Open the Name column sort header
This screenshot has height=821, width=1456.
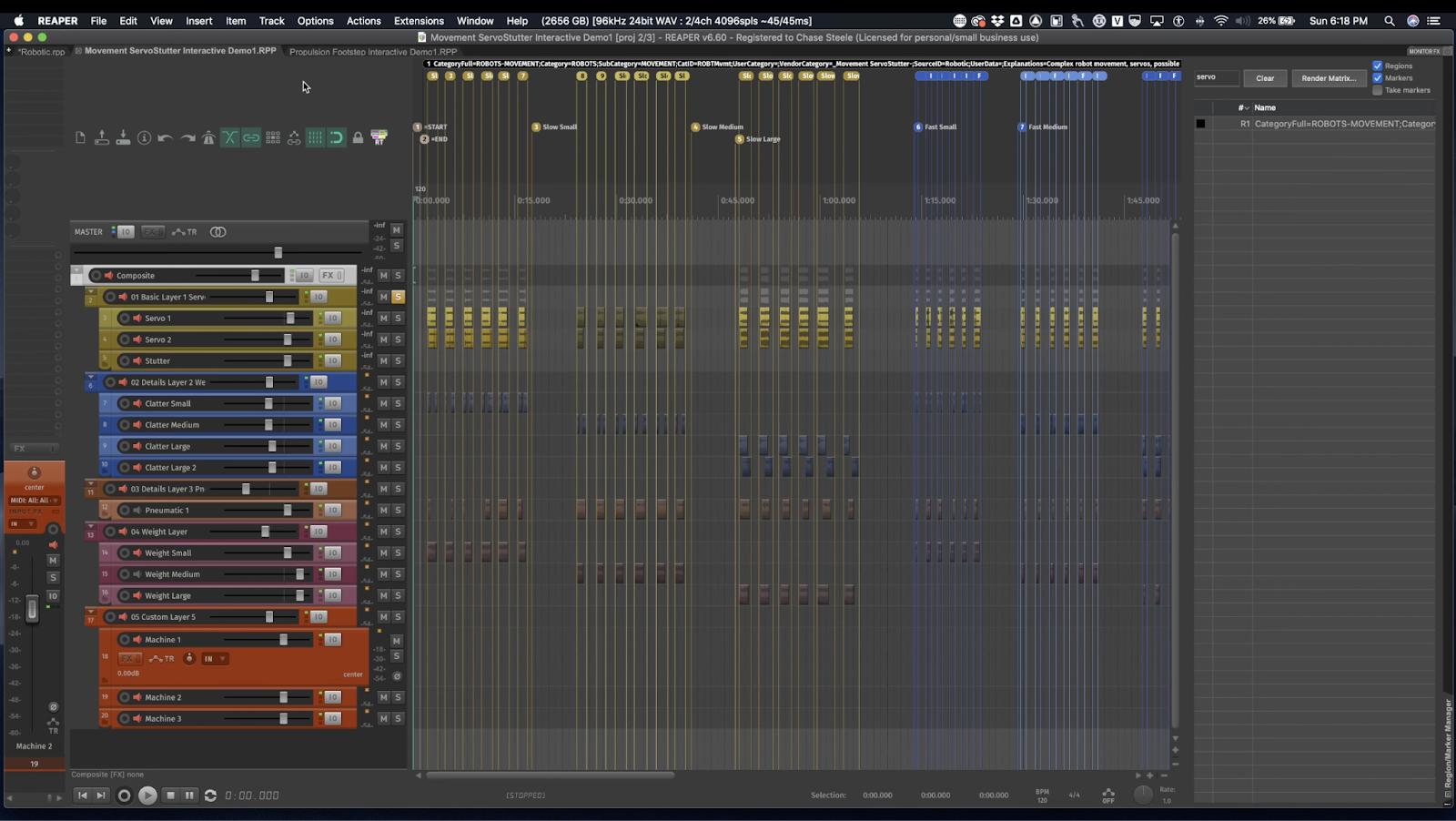click(1265, 107)
